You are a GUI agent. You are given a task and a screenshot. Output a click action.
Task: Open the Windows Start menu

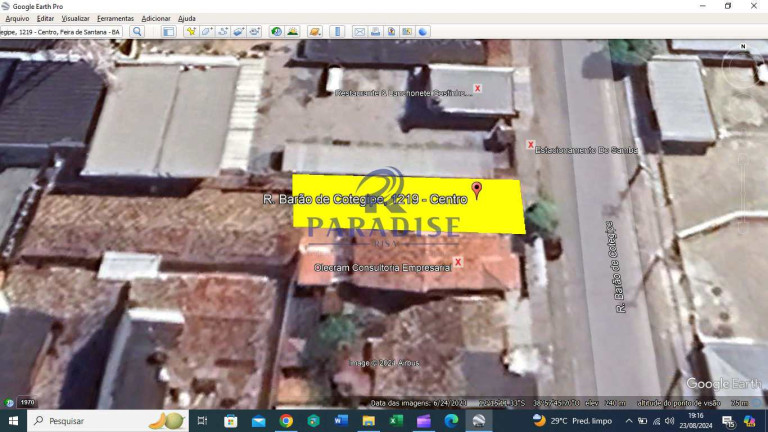13,421
